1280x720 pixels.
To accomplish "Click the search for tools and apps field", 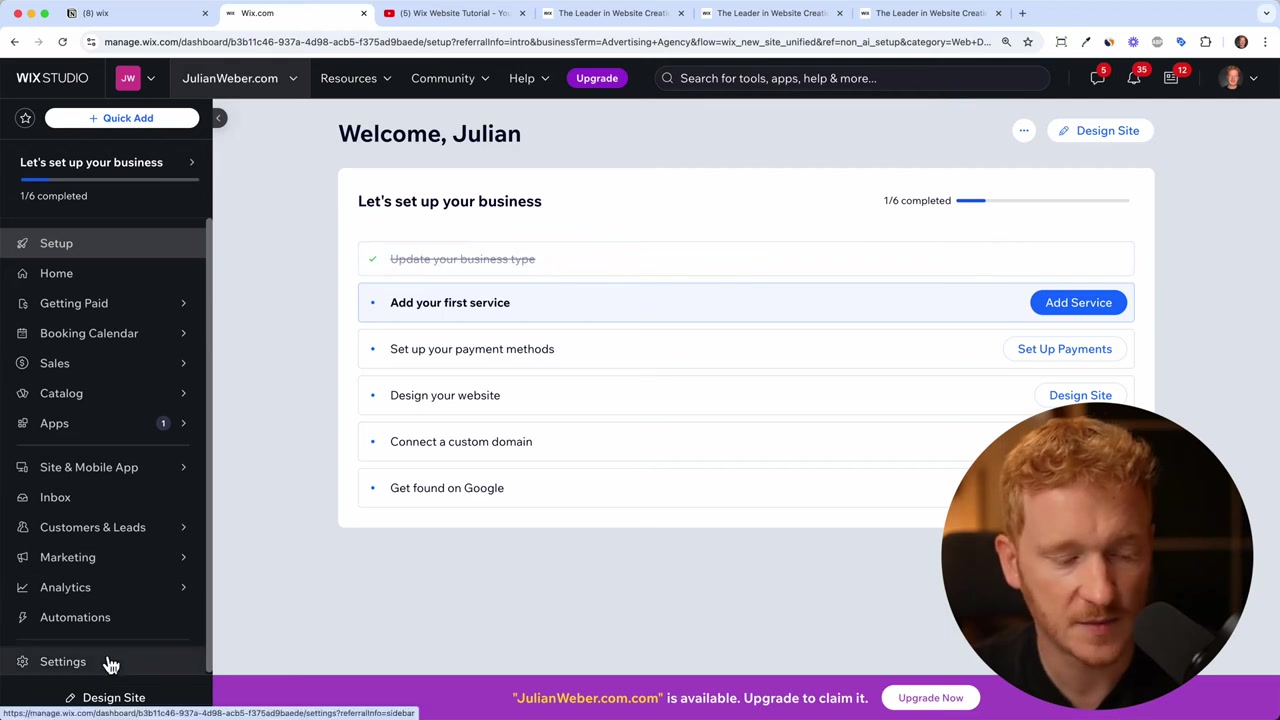I will click(x=852, y=78).
